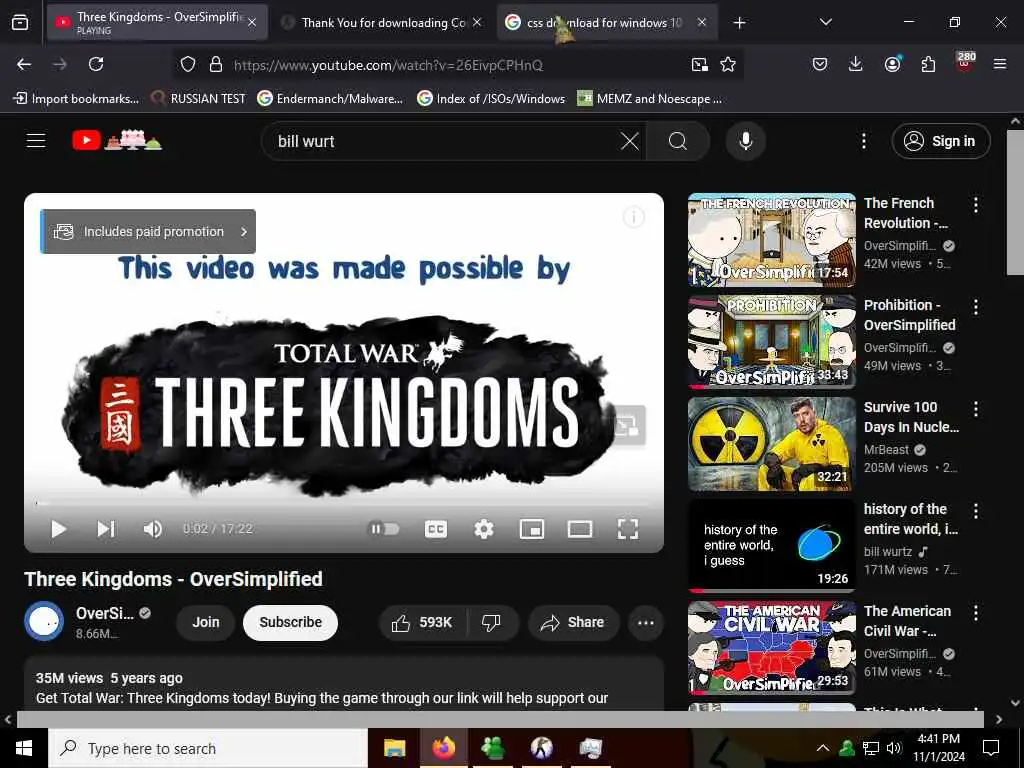This screenshot has width=1024, height=768.
Task: Open 'RUSSIAN TEST' bookmark
Action: [199, 99]
